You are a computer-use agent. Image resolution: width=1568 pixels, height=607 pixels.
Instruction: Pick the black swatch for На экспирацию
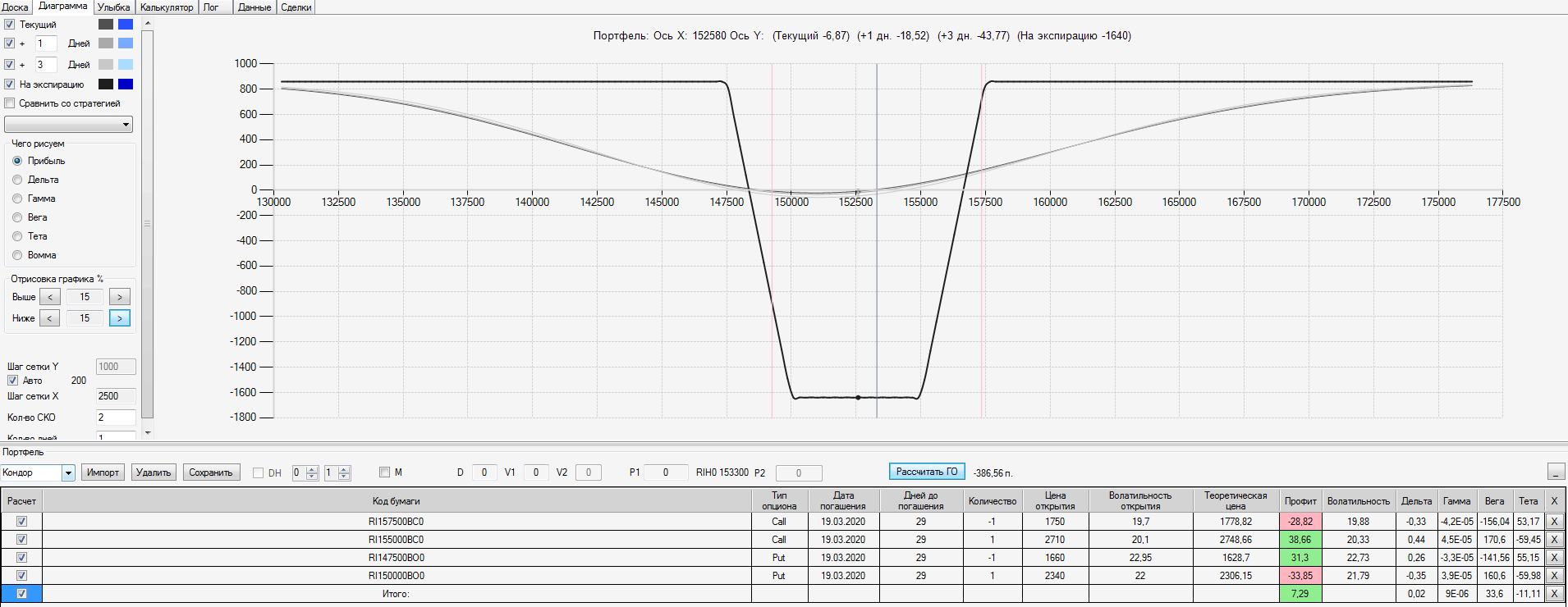tap(106, 84)
